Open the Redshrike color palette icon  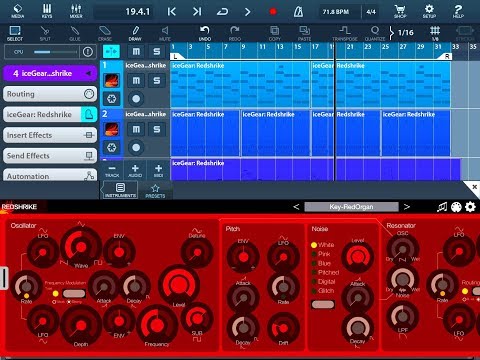(456, 207)
